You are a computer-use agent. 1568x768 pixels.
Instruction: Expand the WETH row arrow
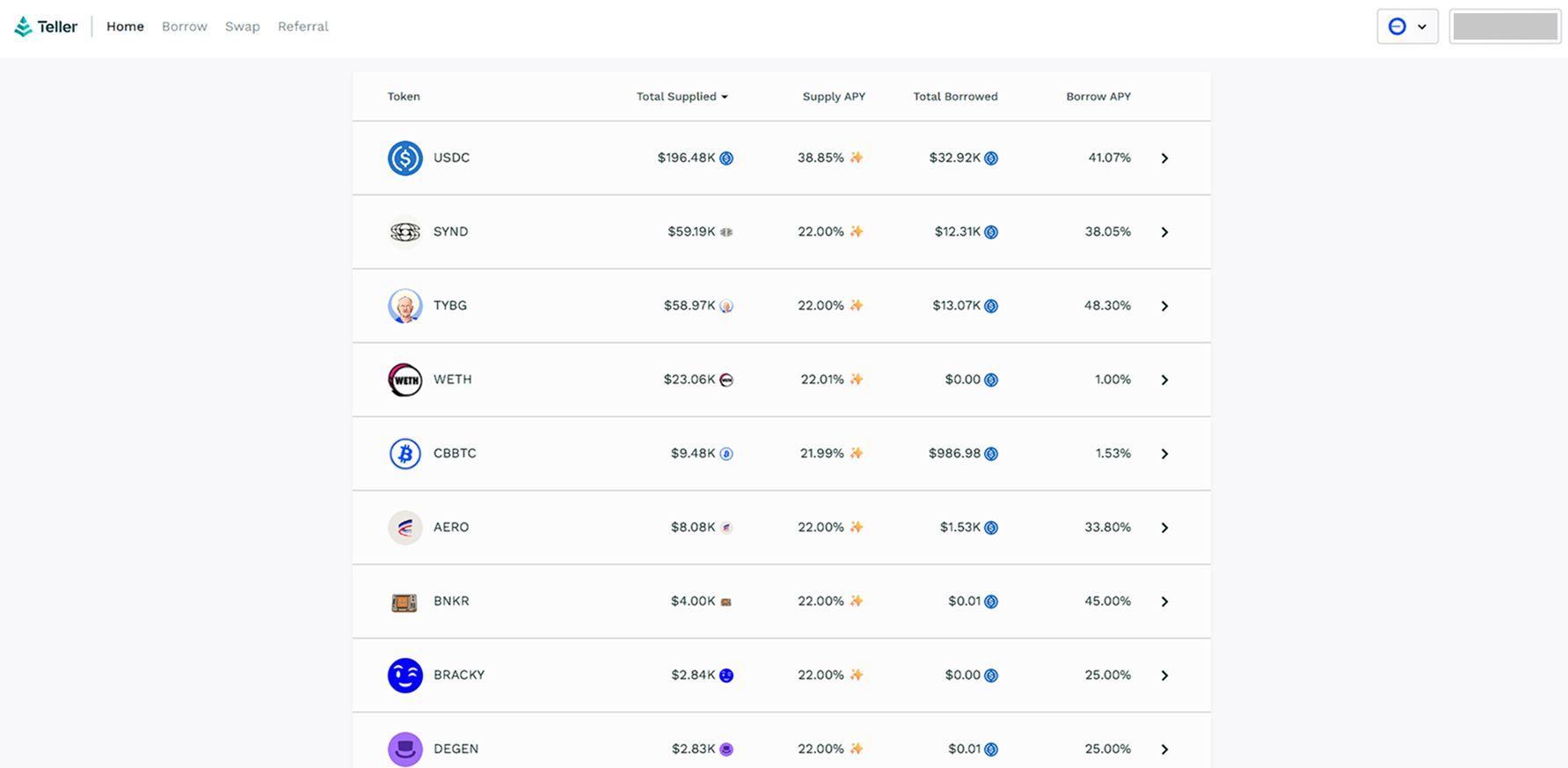(1164, 380)
